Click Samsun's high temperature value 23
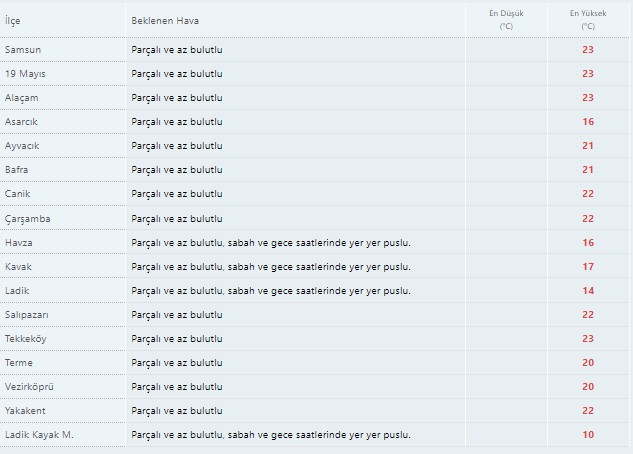 tap(588, 50)
